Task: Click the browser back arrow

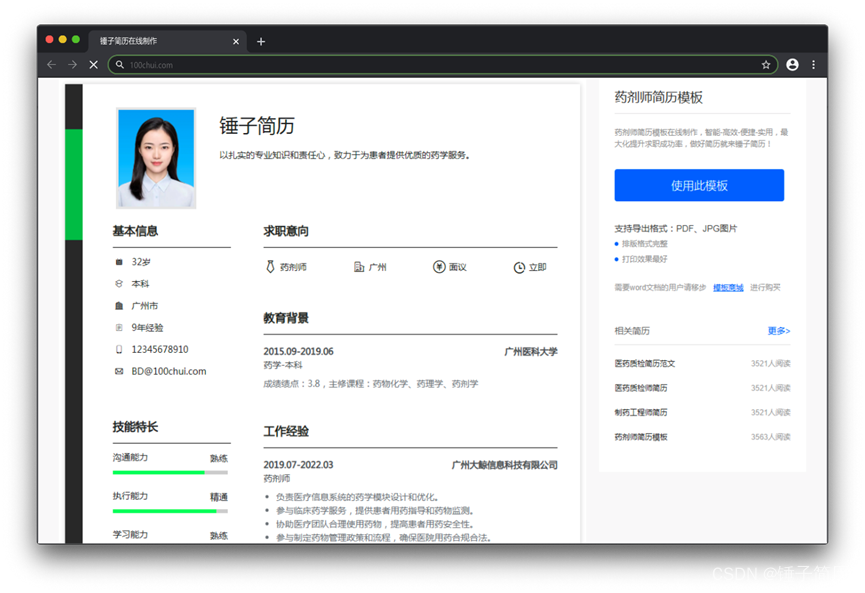Action: tap(52, 65)
